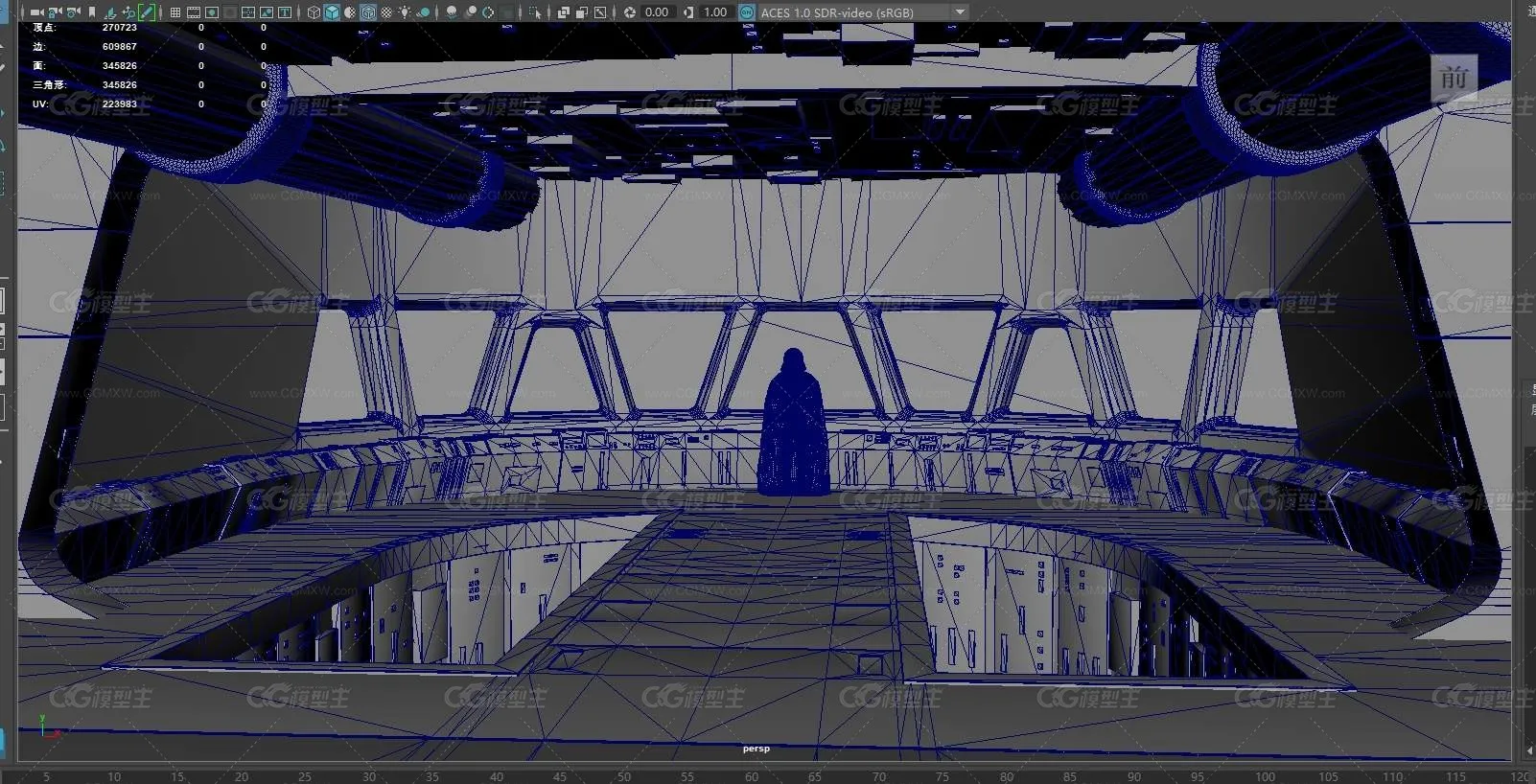Click the view transform dropdown arrow
This screenshot has width=1536, height=784.
[960, 12]
